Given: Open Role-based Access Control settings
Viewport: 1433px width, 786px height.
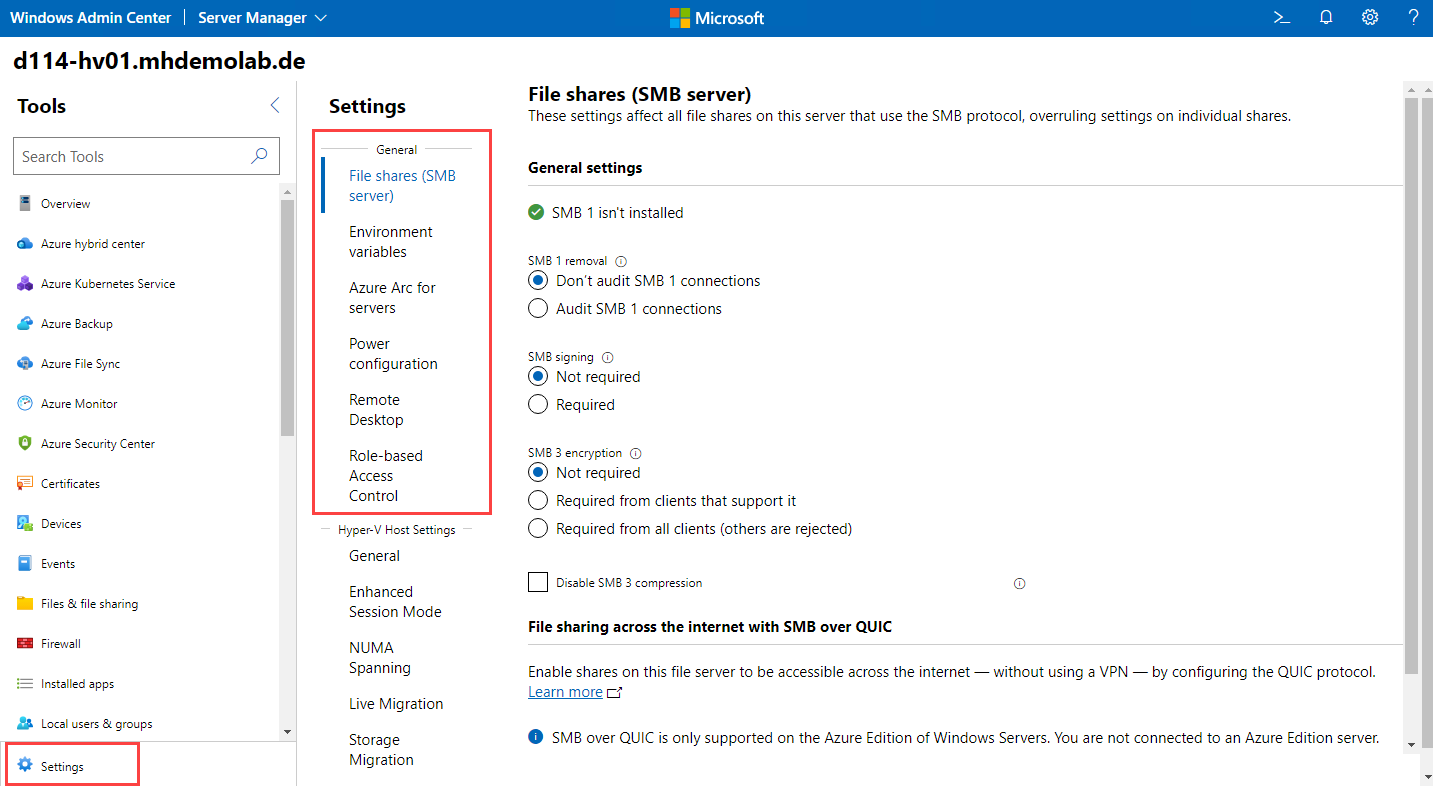Looking at the screenshot, I should tap(386, 476).
